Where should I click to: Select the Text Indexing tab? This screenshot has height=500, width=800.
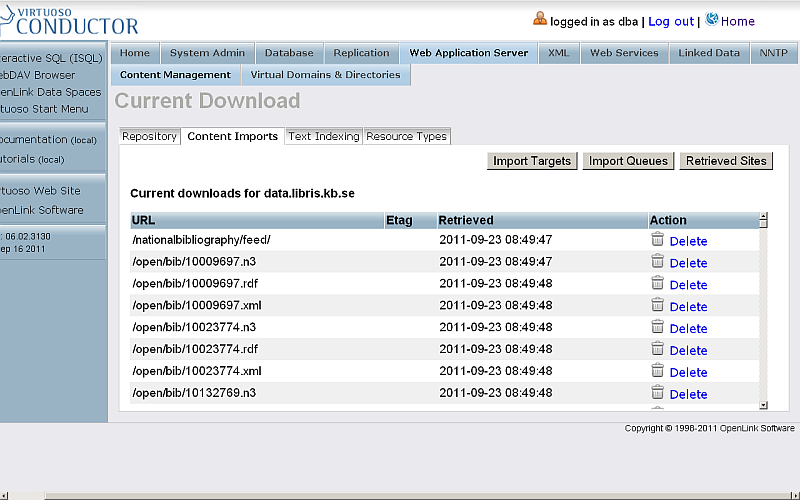(323, 137)
